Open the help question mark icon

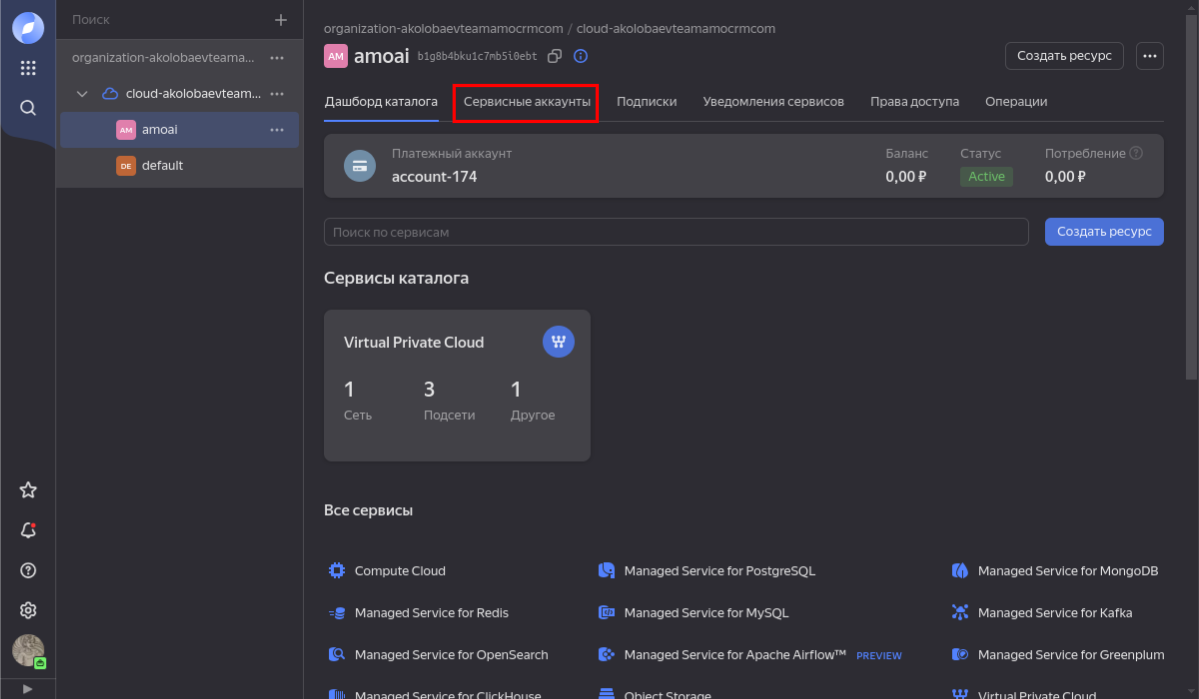click(x=28, y=570)
